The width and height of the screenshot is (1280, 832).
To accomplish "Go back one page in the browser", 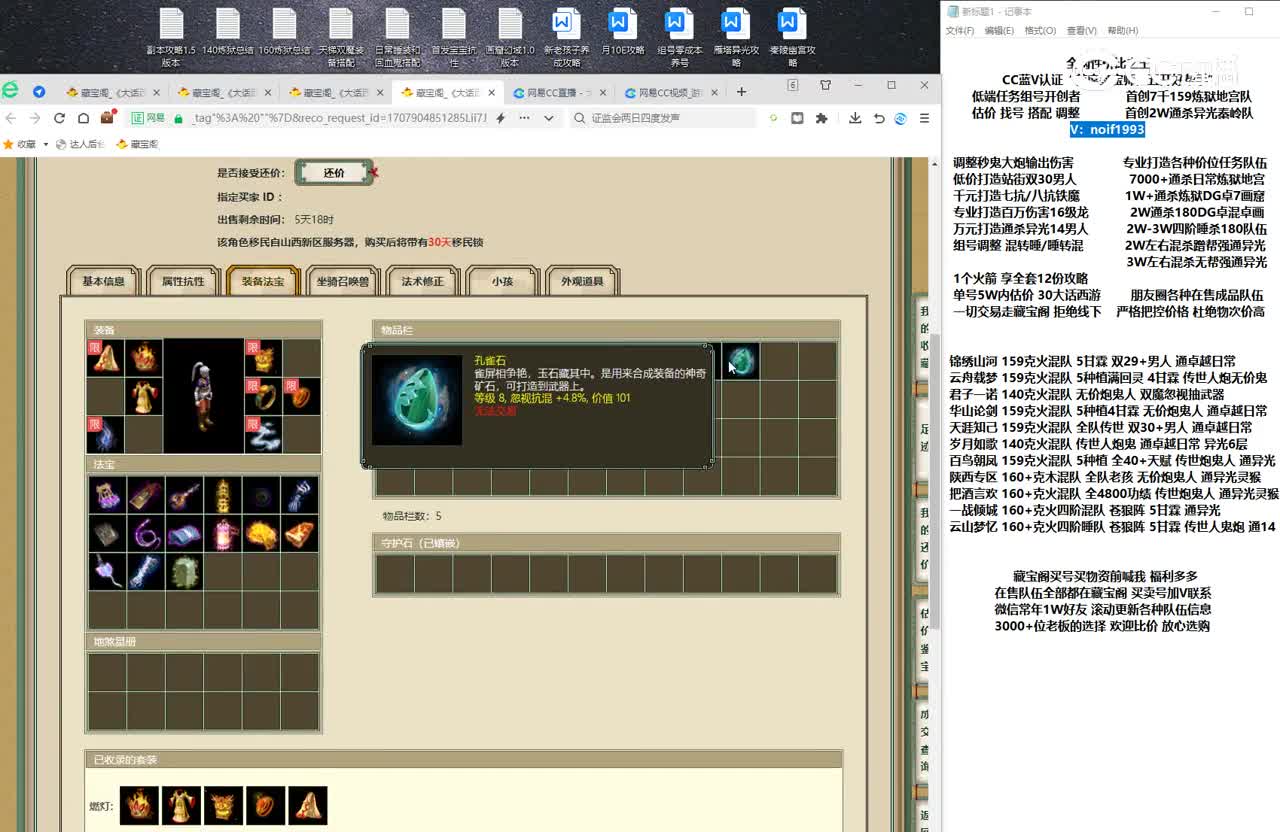I will click(11, 118).
